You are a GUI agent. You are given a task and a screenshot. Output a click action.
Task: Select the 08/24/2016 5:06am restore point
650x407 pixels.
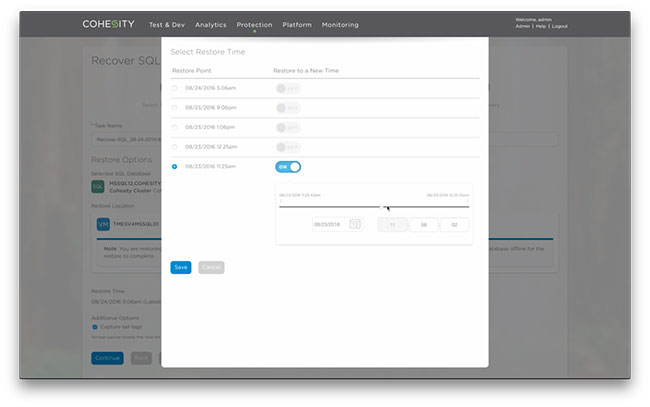coord(175,88)
